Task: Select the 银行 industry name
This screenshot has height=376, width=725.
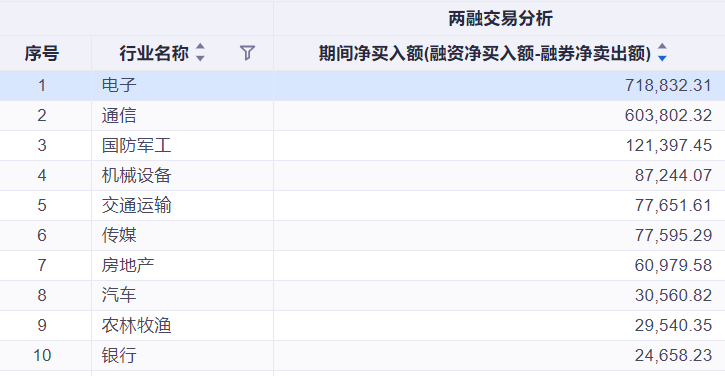Action: (x=119, y=355)
